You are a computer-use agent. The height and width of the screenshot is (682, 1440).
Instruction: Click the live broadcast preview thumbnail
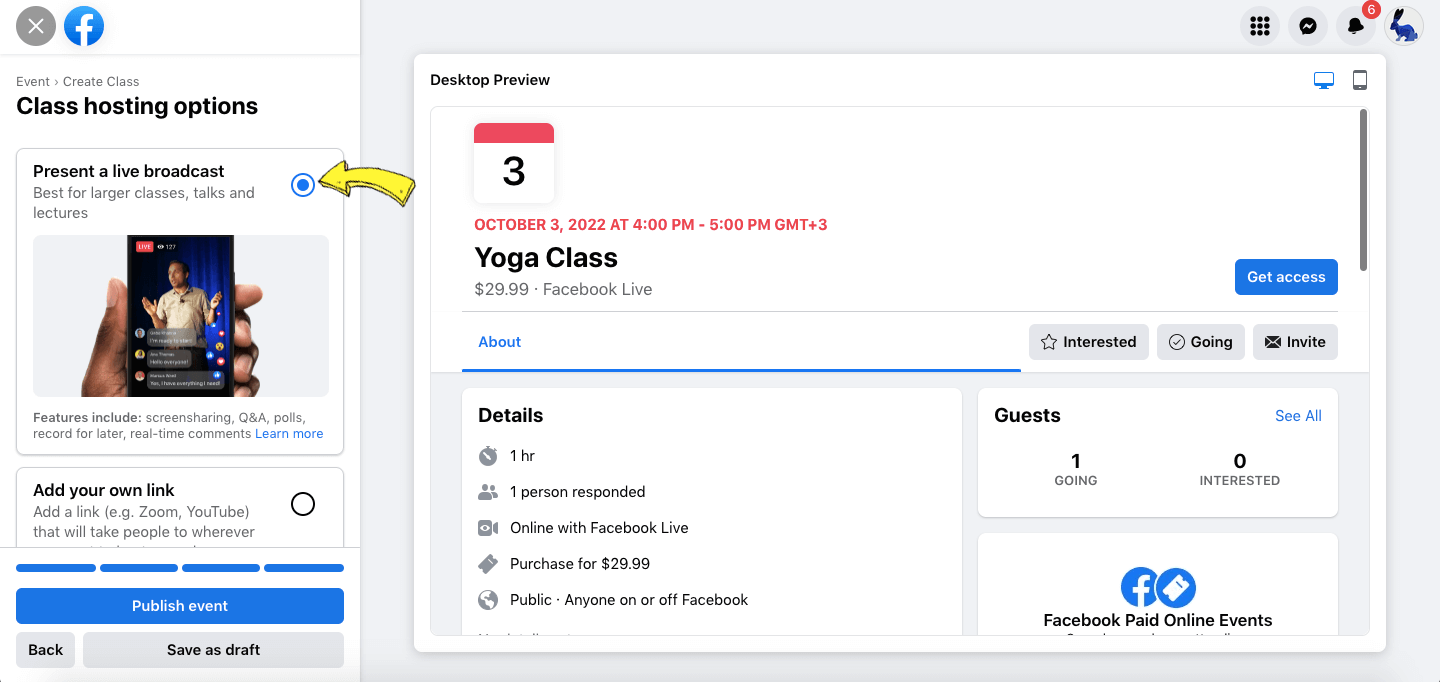click(x=181, y=316)
